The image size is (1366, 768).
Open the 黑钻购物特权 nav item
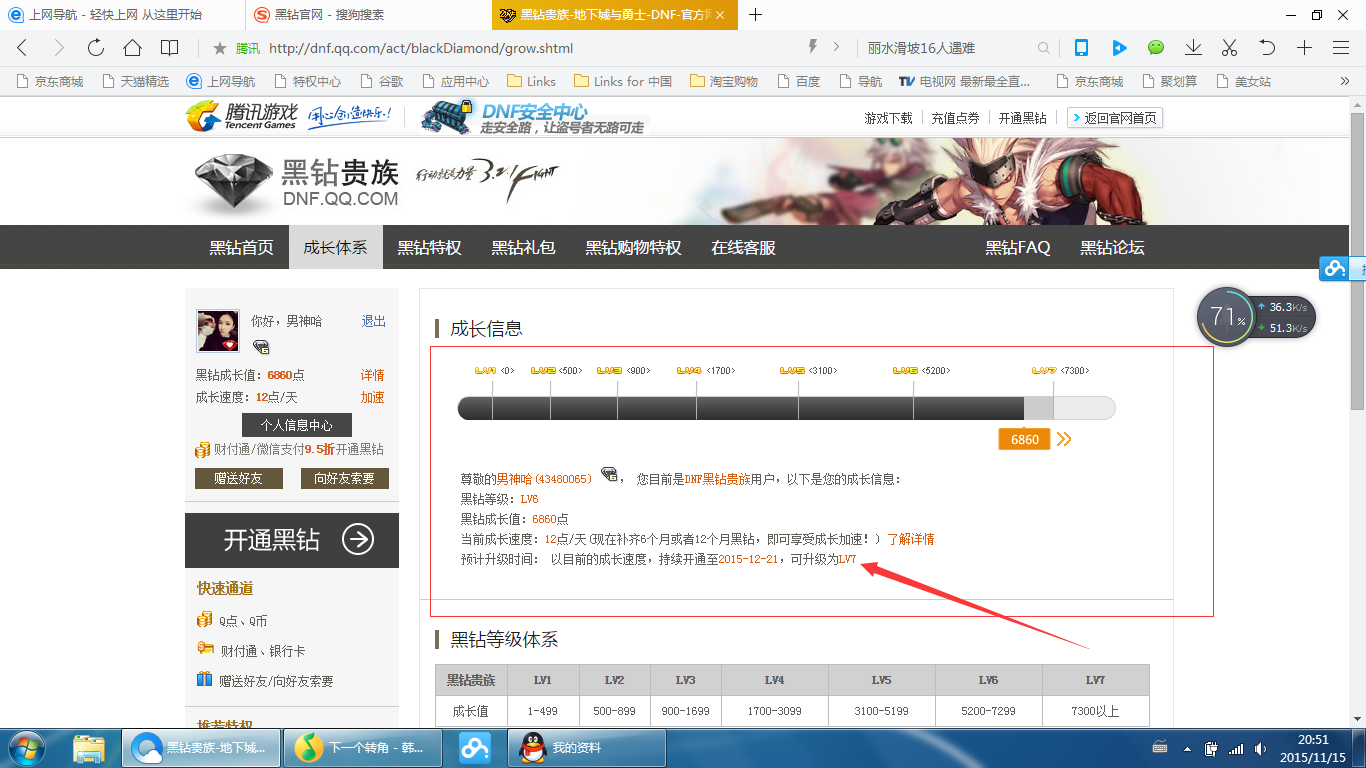coord(633,247)
